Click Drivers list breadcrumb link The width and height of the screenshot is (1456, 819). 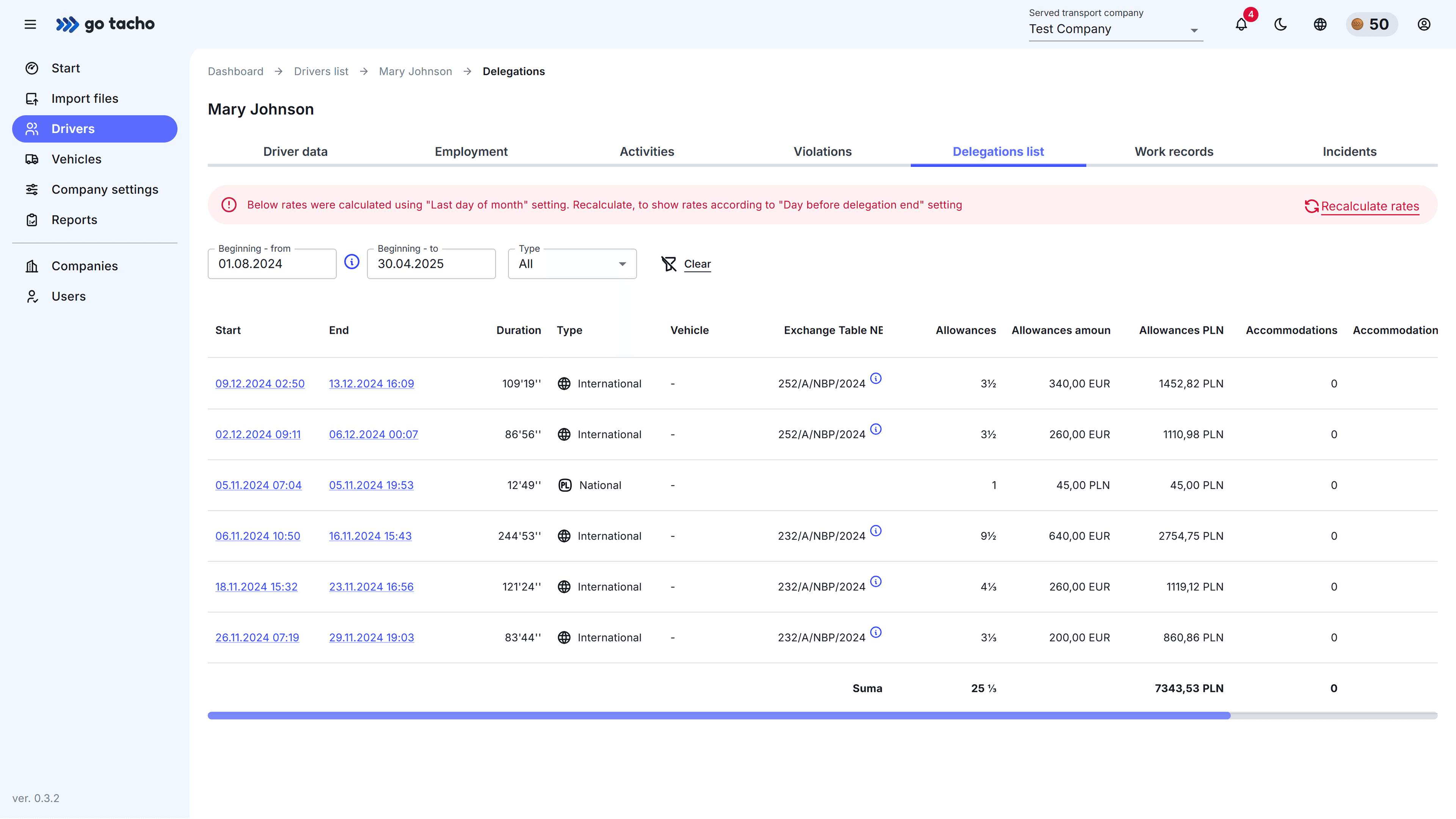[321, 72]
